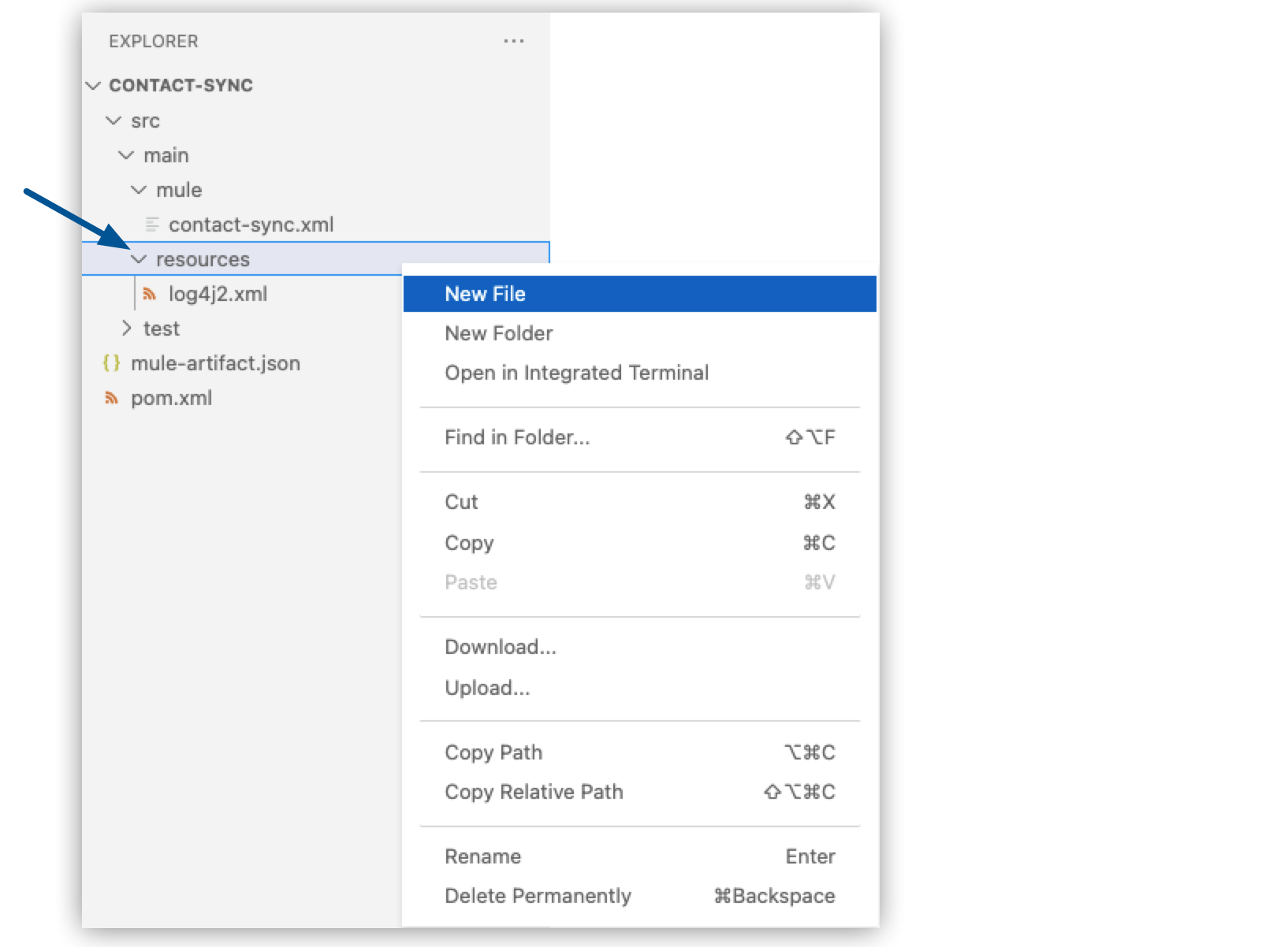
Task: Collapse the mule folder chevron
Action: click(x=140, y=190)
